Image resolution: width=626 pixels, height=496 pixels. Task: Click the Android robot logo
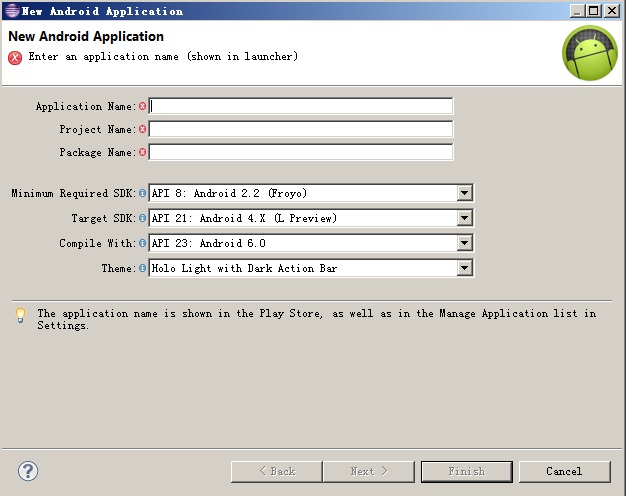coord(590,53)
